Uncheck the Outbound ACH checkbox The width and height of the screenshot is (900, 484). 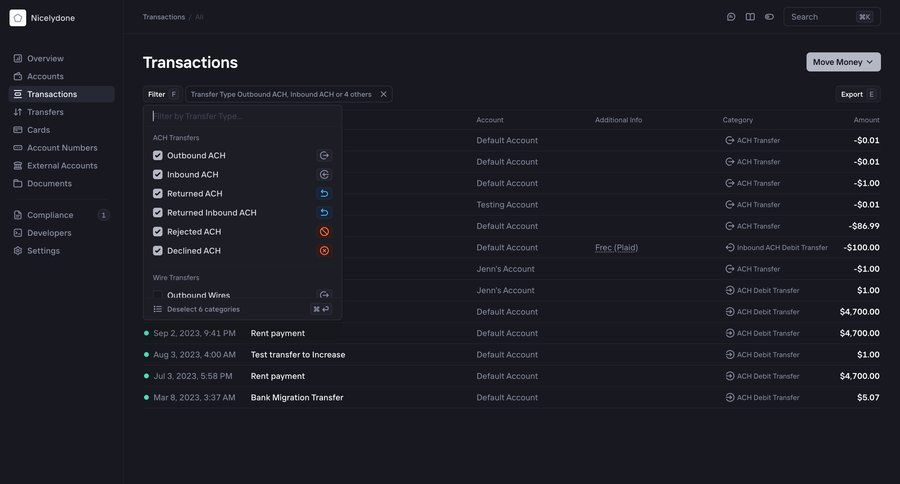pyautogui.click(x=158, y=156)
